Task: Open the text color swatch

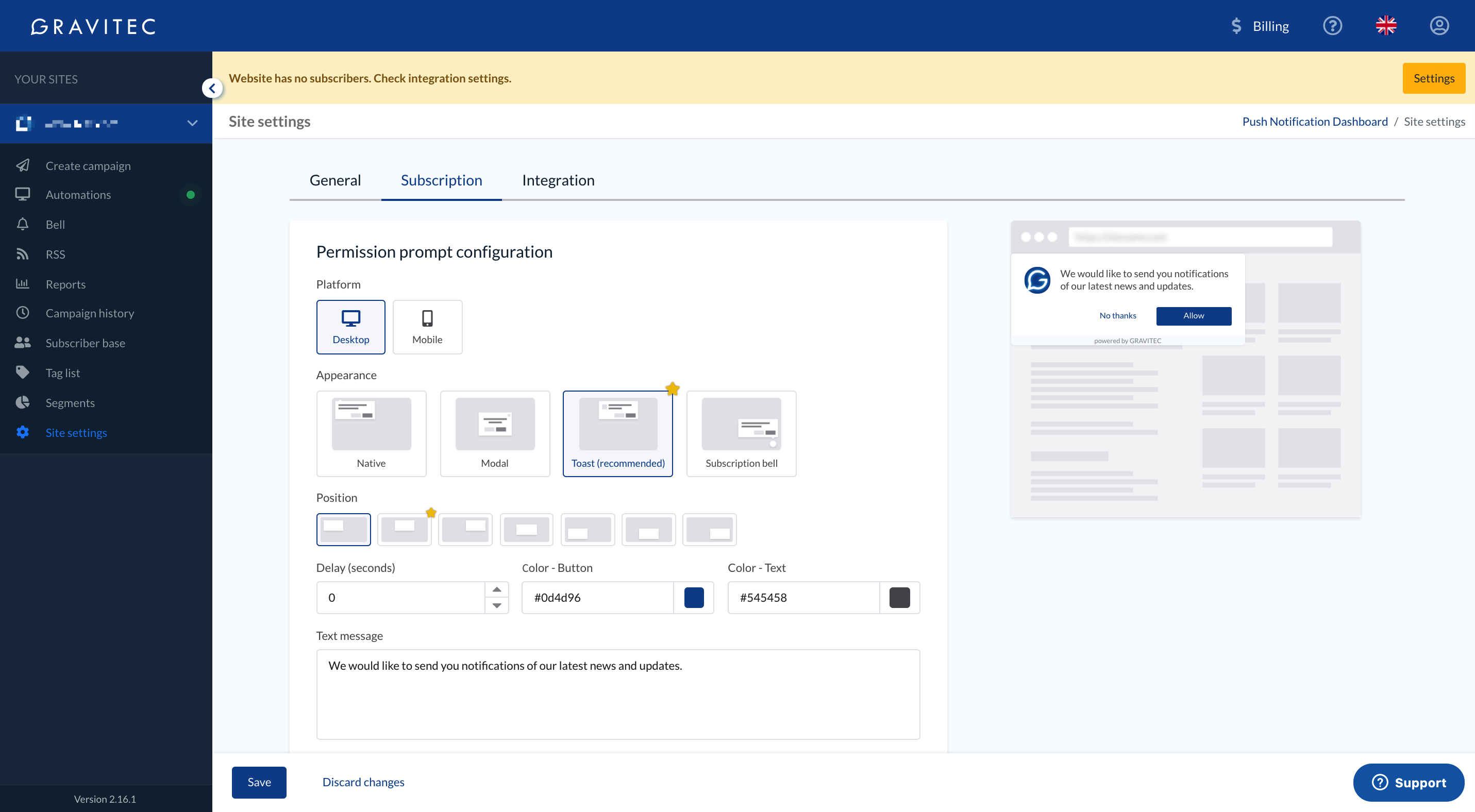Action: click(x=899, y=598)
